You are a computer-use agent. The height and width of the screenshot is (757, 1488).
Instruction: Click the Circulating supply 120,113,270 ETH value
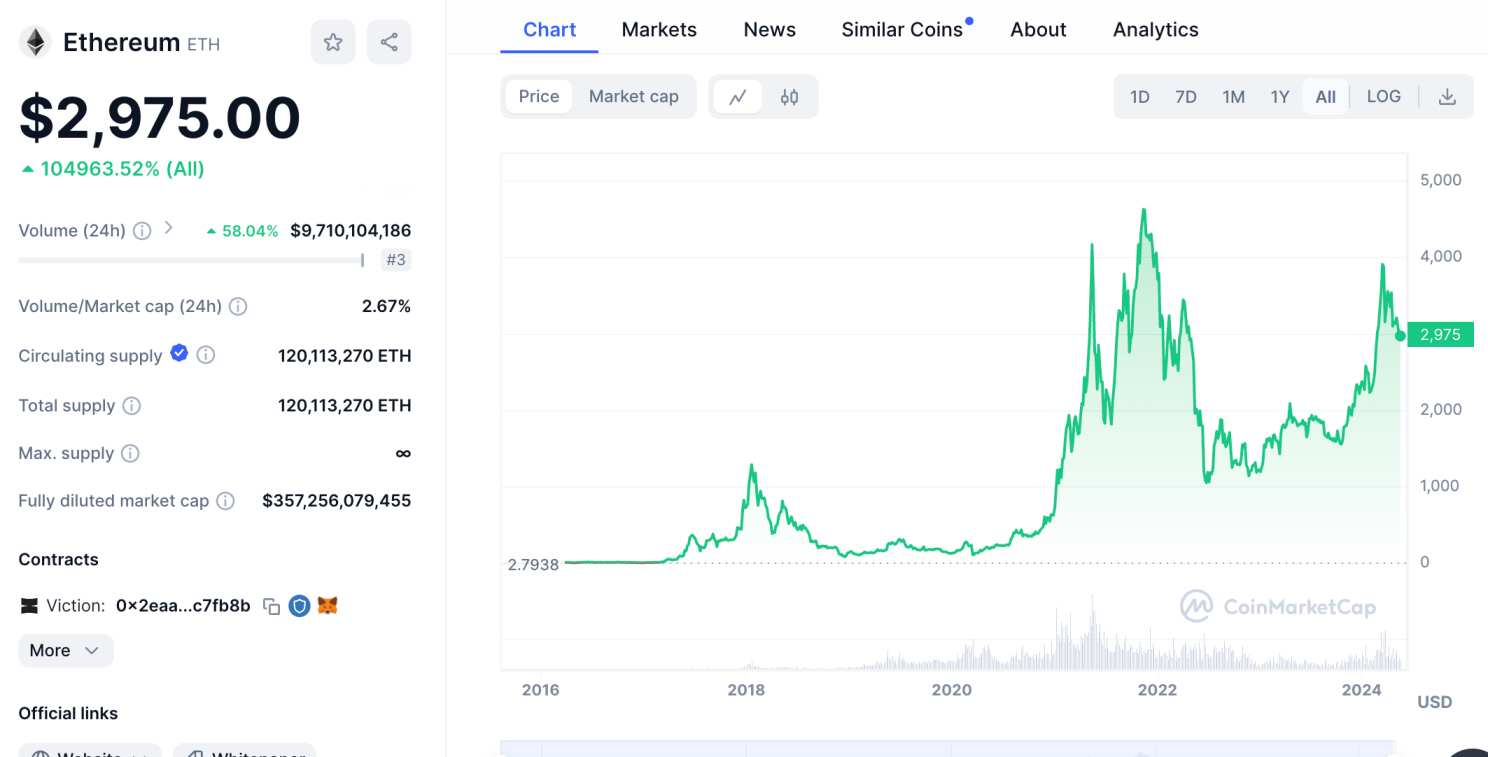[x=345, y=356]
